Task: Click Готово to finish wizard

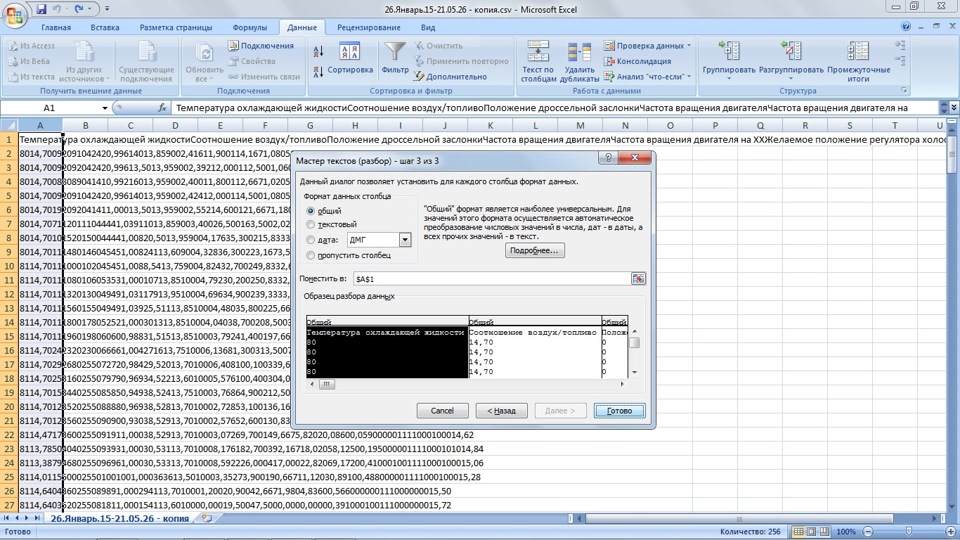Action: tap(620, 411)
